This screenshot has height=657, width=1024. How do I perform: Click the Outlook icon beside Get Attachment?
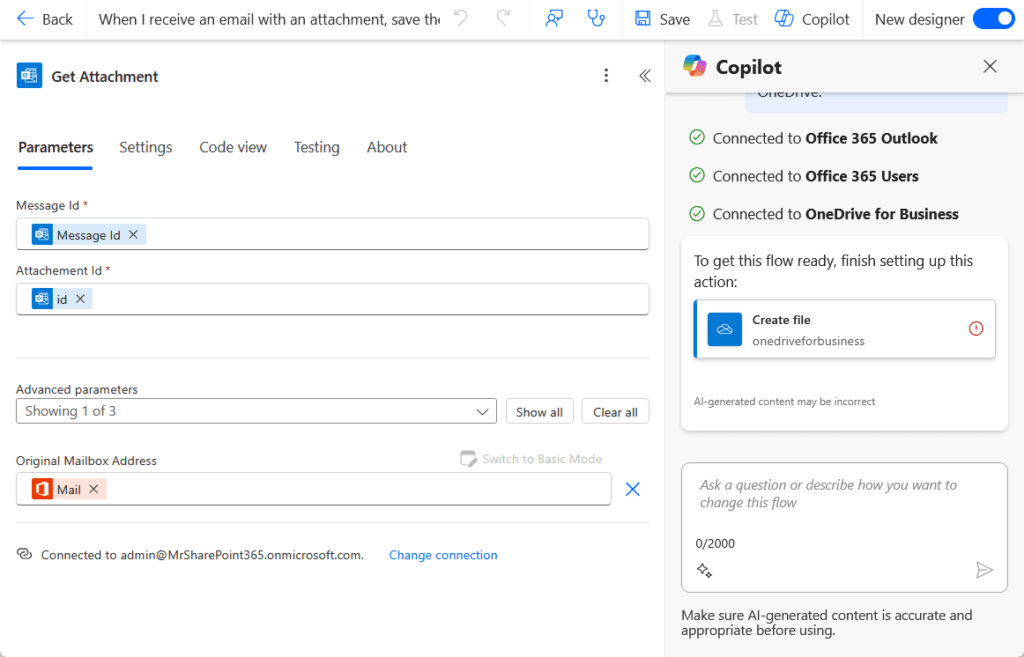pyautogui.click(x=29, y=76)
